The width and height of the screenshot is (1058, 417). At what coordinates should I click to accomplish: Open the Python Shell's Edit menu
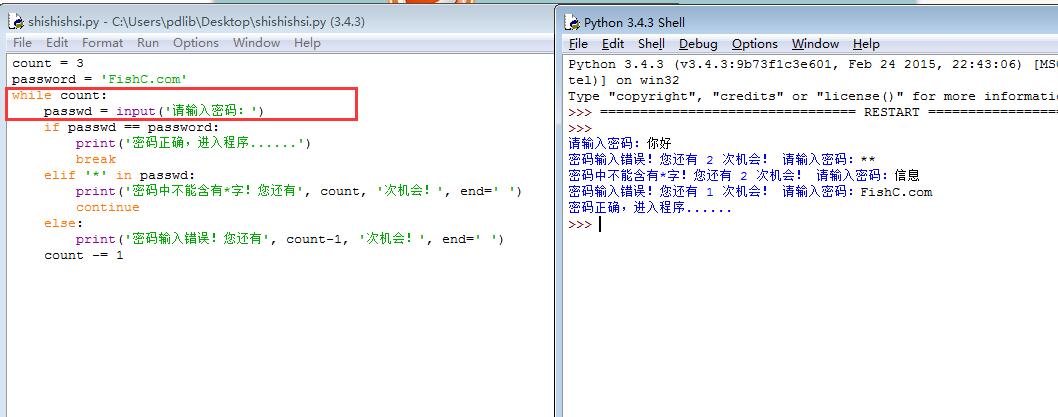point(613,44)
